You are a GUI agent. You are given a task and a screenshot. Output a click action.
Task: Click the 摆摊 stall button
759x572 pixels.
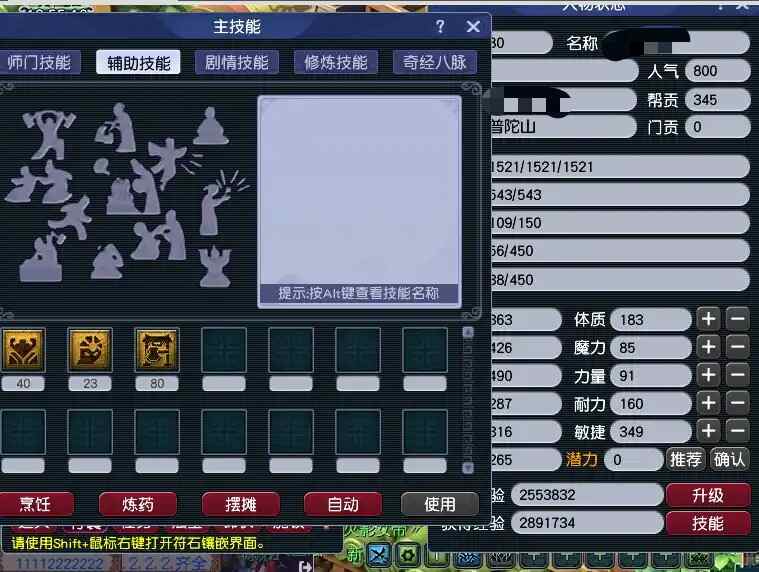(241, 504)
